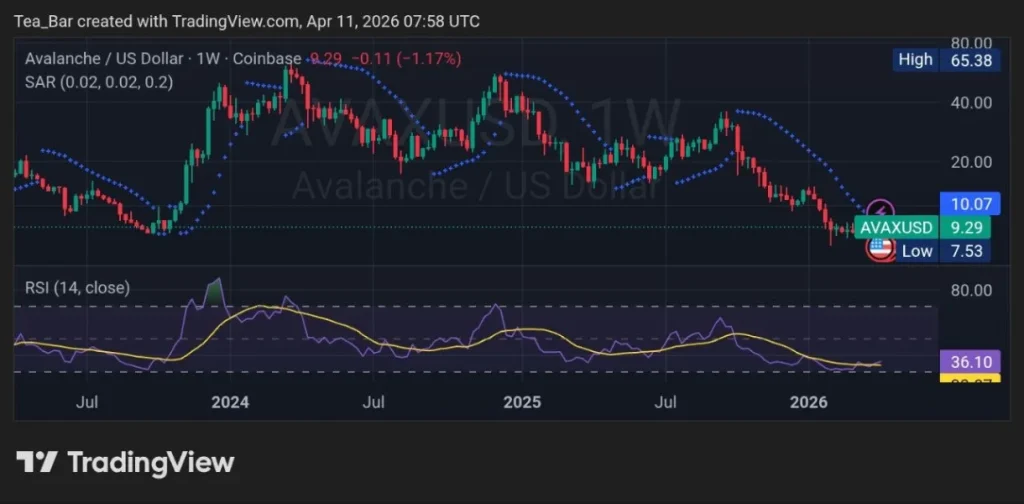Click the TradingView logo icon
The image size is (1024, 504).
[x=37, y=462]
